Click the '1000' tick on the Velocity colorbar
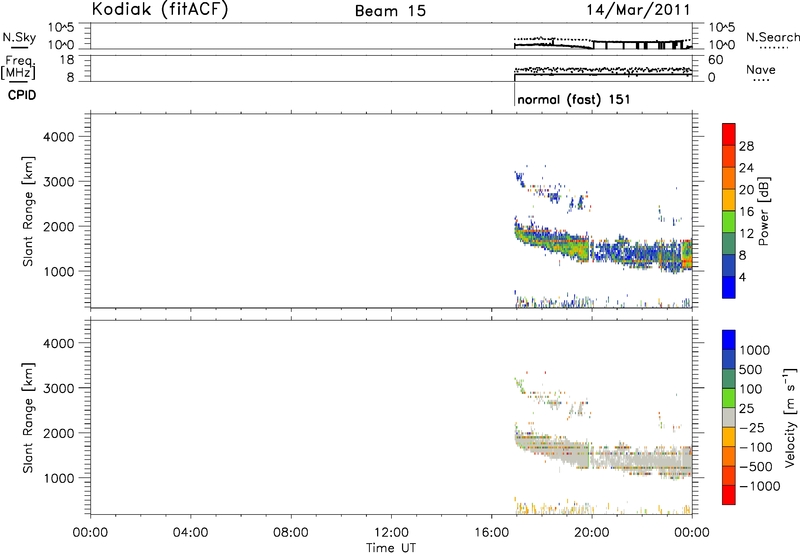800x554 pixels. tap(755, 350)
